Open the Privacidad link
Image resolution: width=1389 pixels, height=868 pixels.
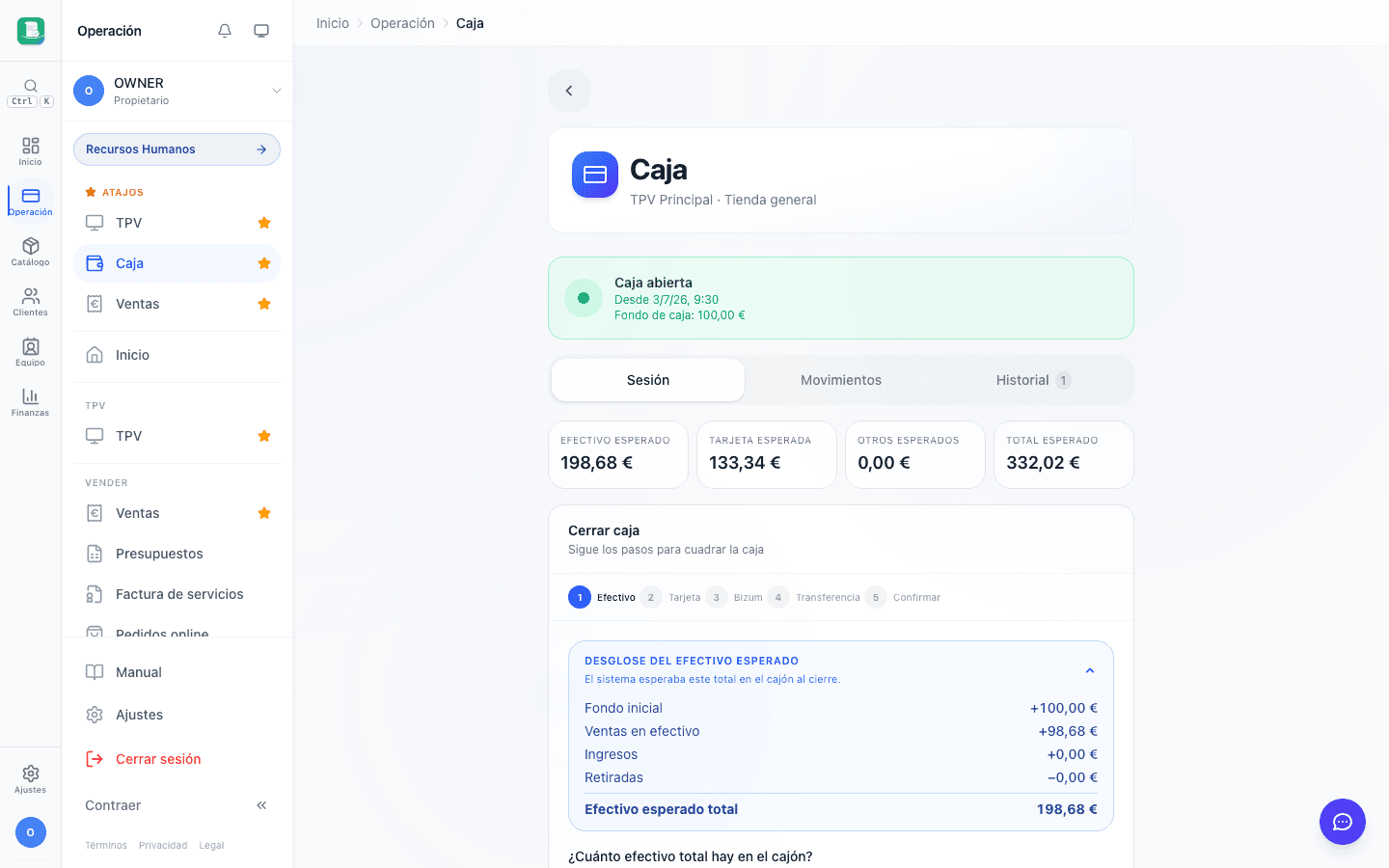[x=163, y=846]
